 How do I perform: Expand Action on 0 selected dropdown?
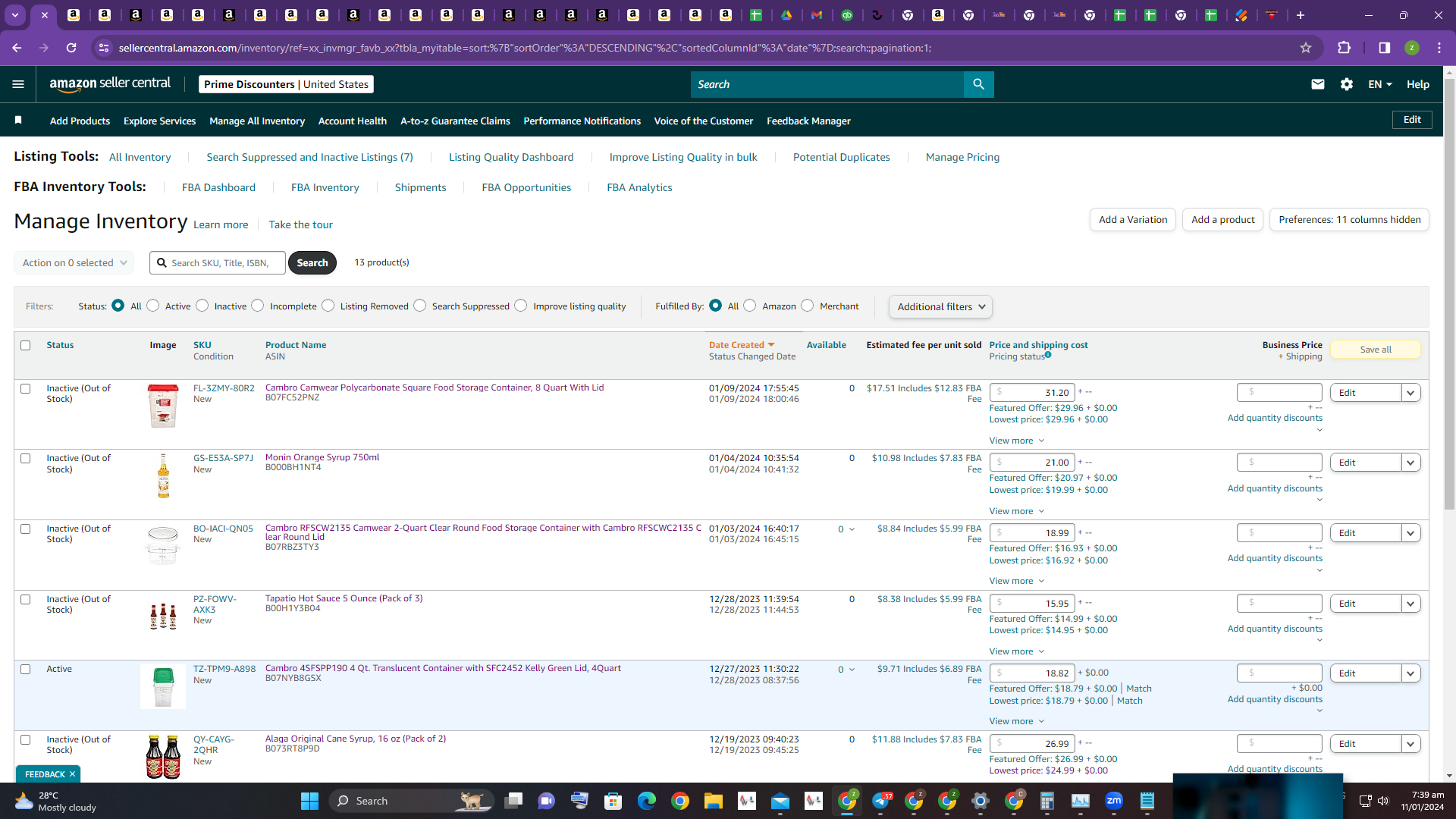[x=74, y=263]
